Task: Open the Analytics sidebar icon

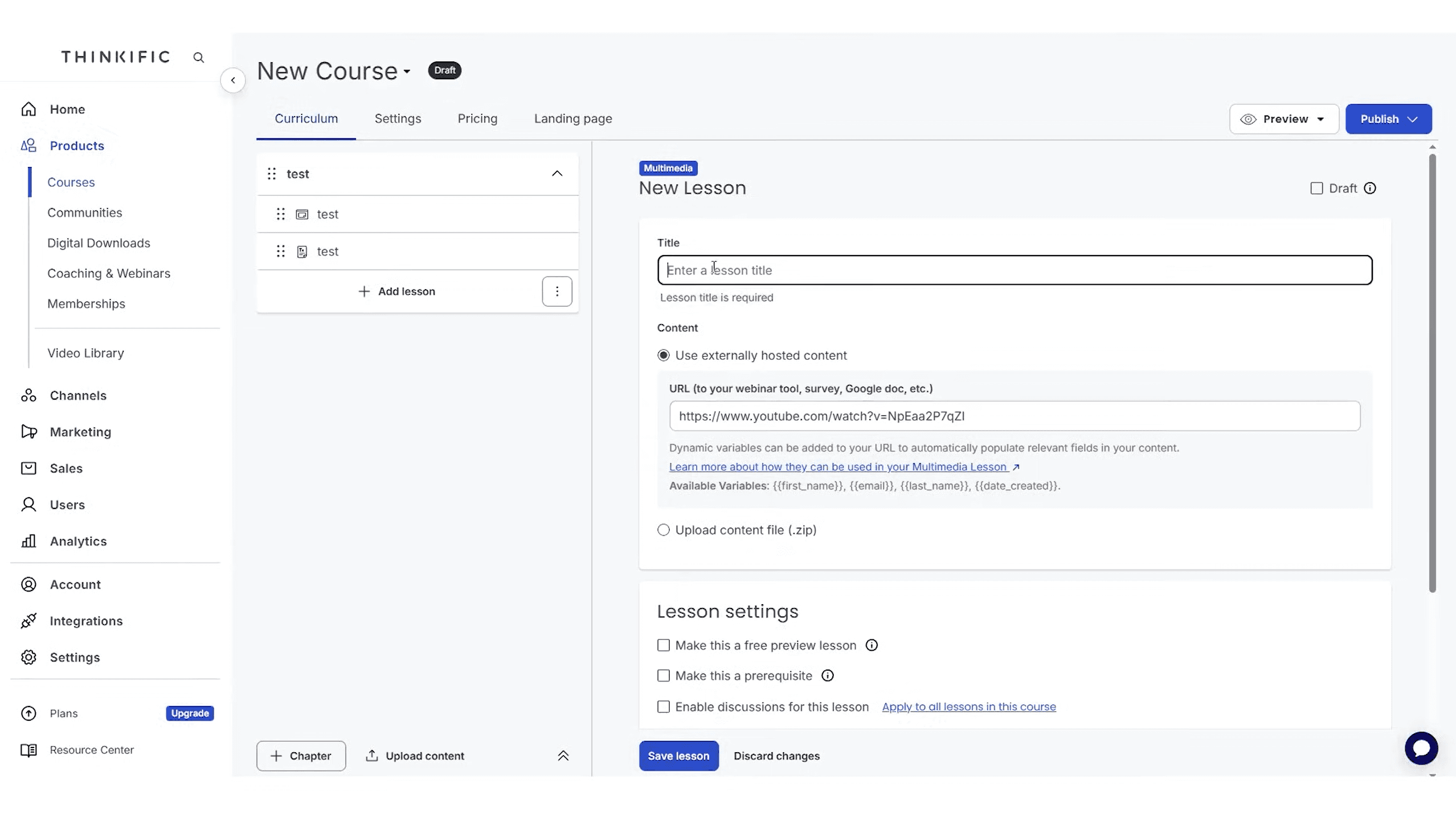Action: point(28,541)
